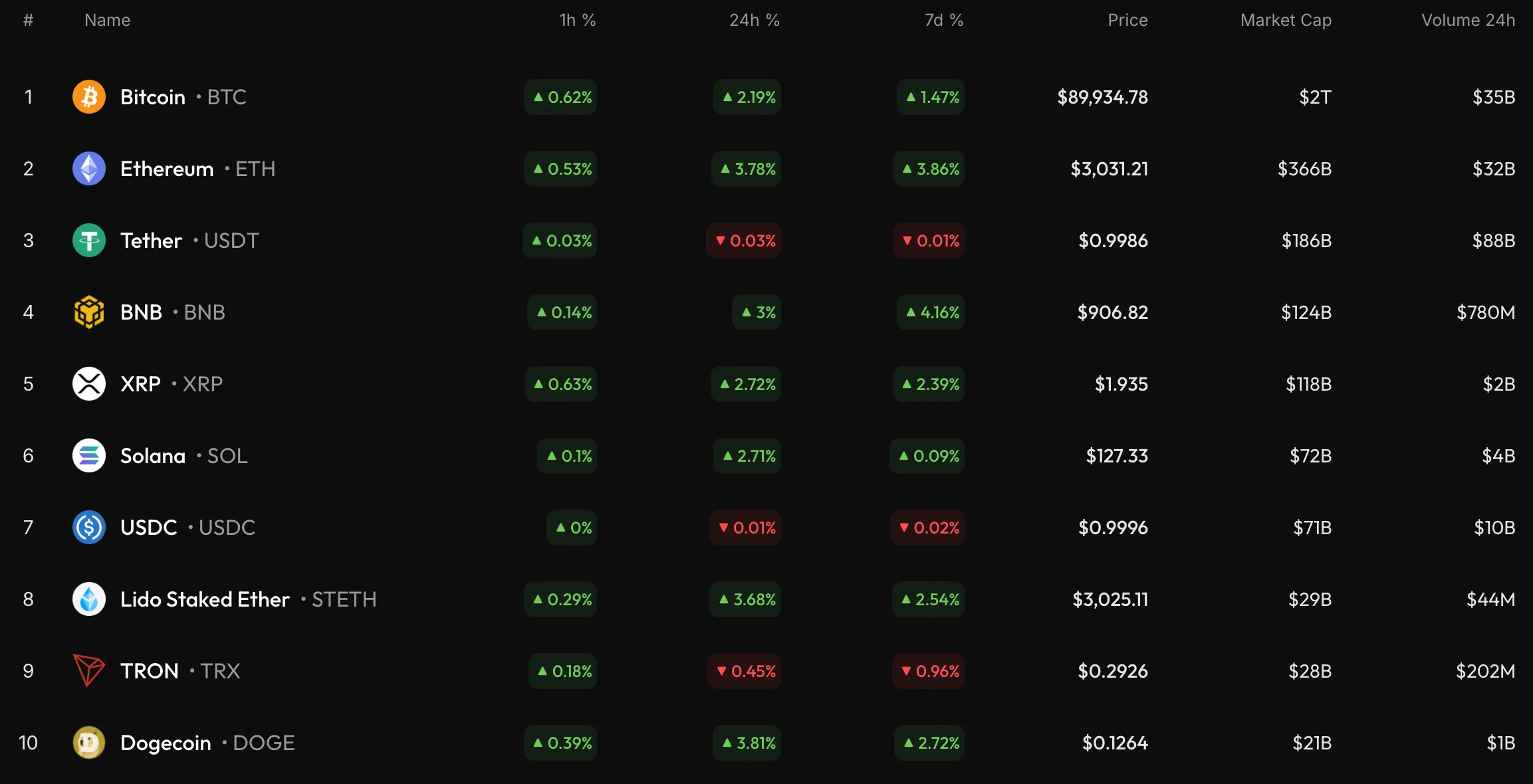
Task: Click the Ethereum diamond logo
Action: coord(89,169)
